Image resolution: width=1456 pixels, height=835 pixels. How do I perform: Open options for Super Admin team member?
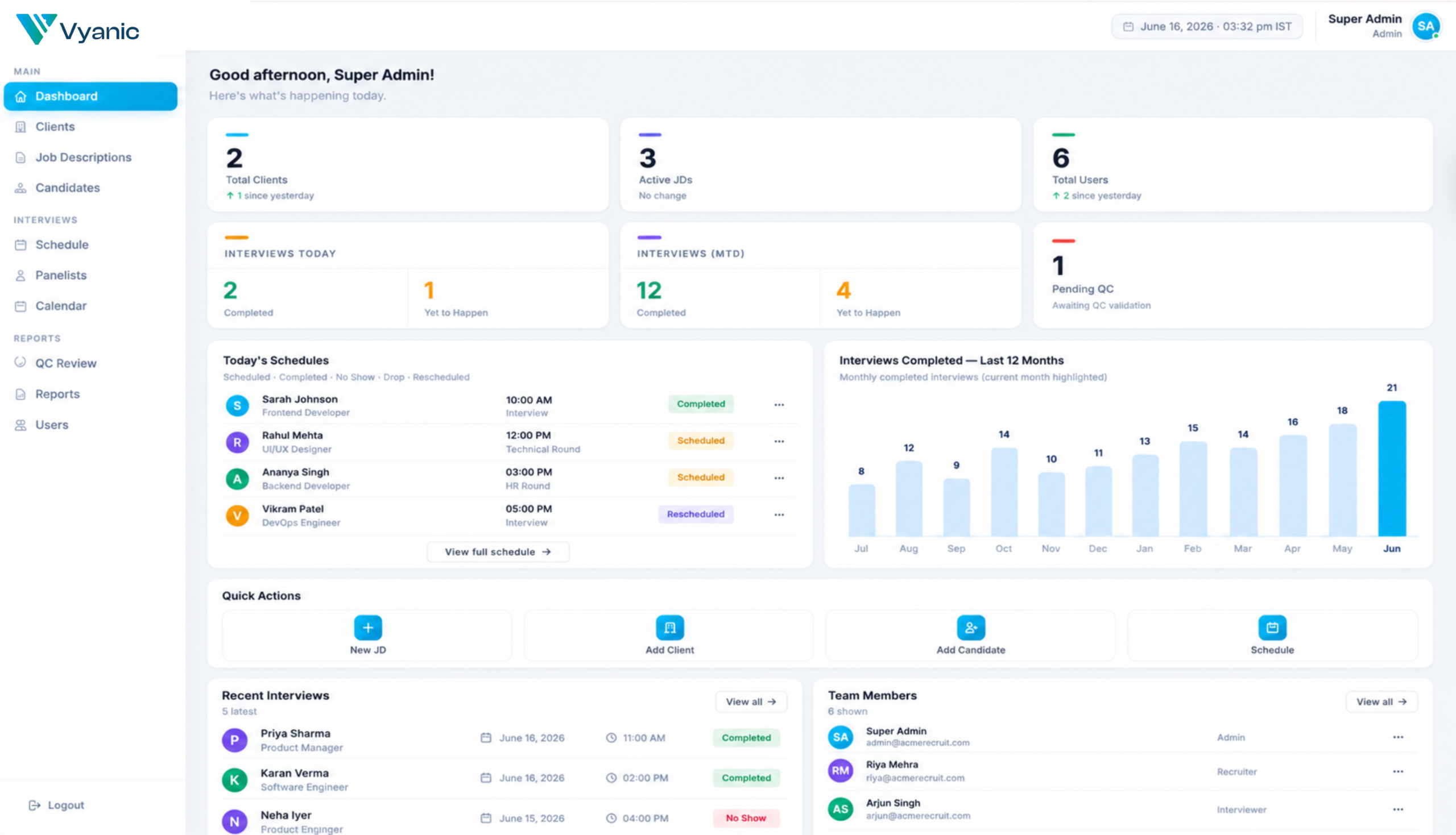[1398, 737]
